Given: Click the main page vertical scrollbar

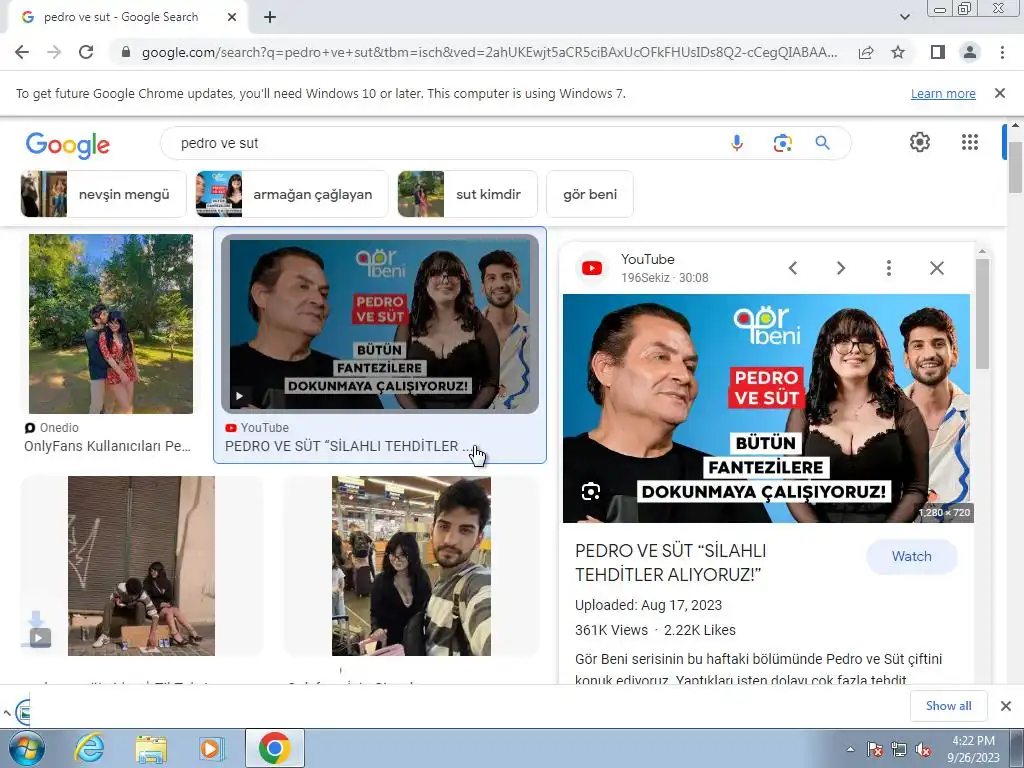Looking at the screenshot, I should click(1016, 167).
